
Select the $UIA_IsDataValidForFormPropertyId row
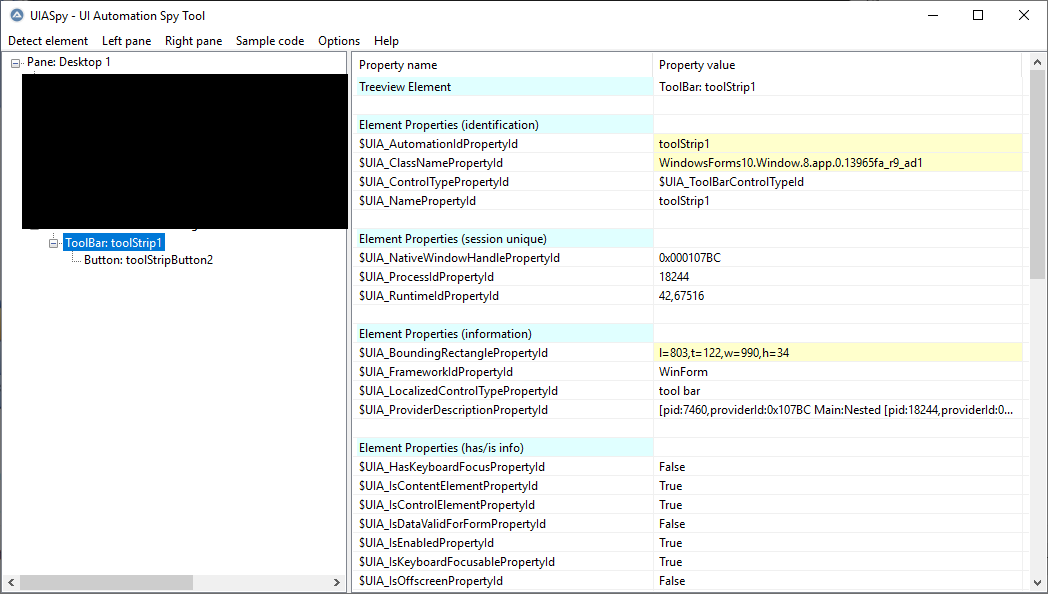pos(688,524)
